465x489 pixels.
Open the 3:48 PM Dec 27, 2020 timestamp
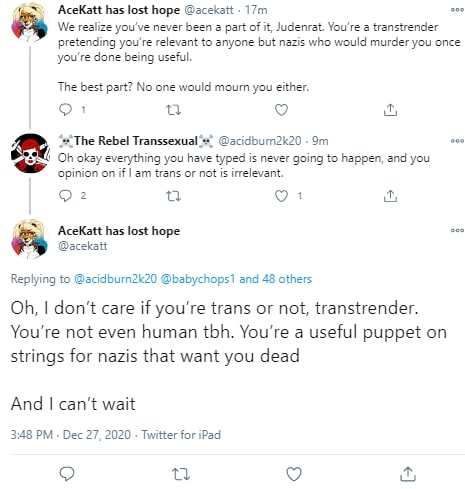tap(71, 435)
